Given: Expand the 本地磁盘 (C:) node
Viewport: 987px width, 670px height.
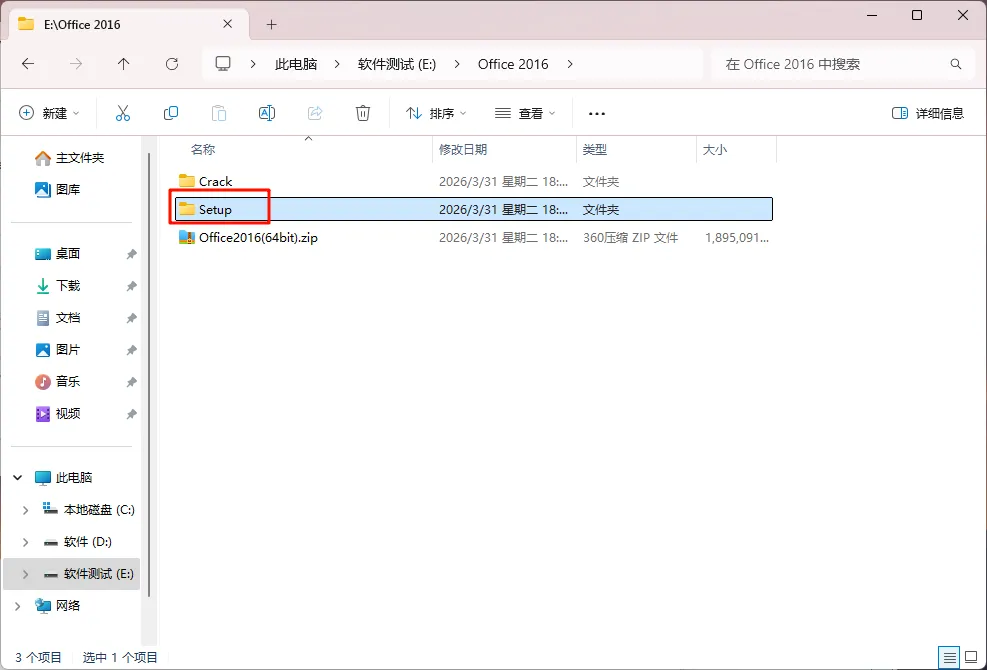Looking at the screenshot, I should [25, 509].
